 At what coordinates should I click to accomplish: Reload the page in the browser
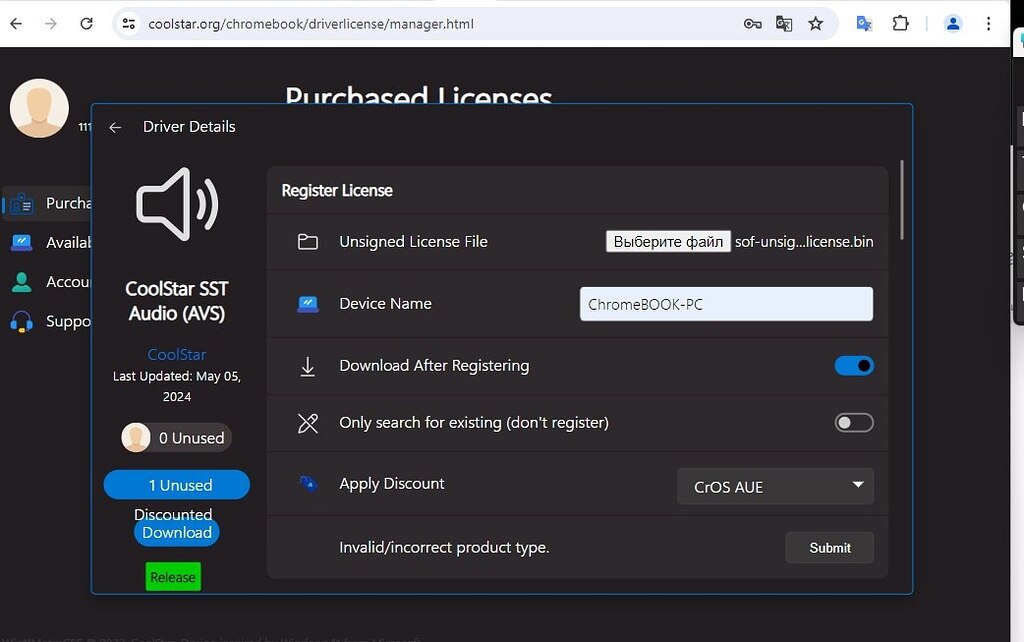(x=87, y=24)
